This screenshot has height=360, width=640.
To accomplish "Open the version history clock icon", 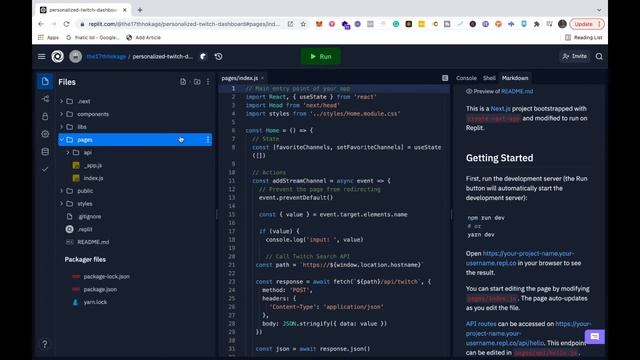I will click(x=219, y=56).
